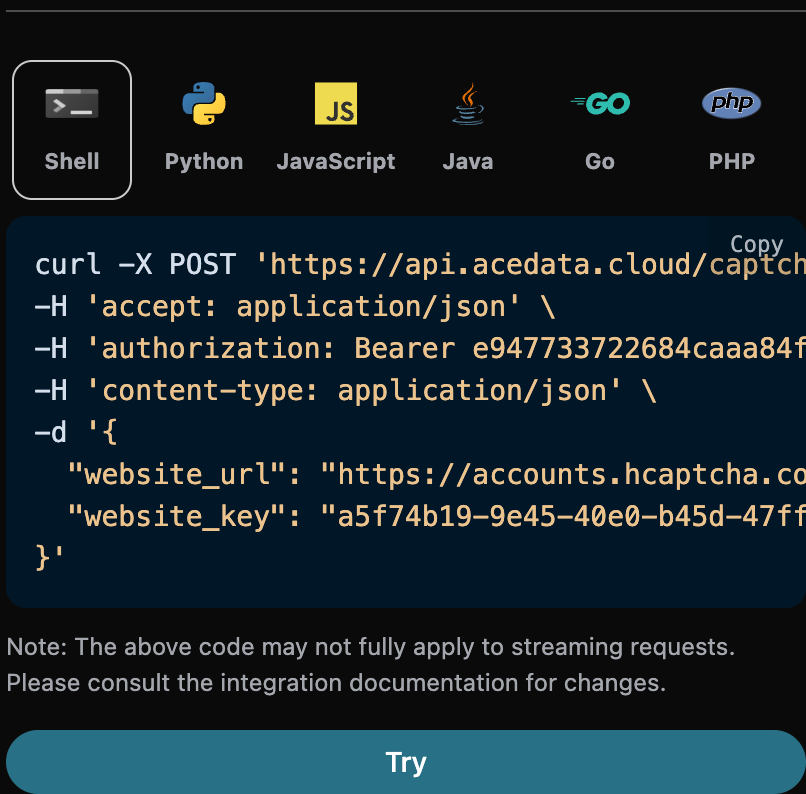Select the PHP logo icon
The width and height of the screenshot is (806, 794).
click(731, 102)
